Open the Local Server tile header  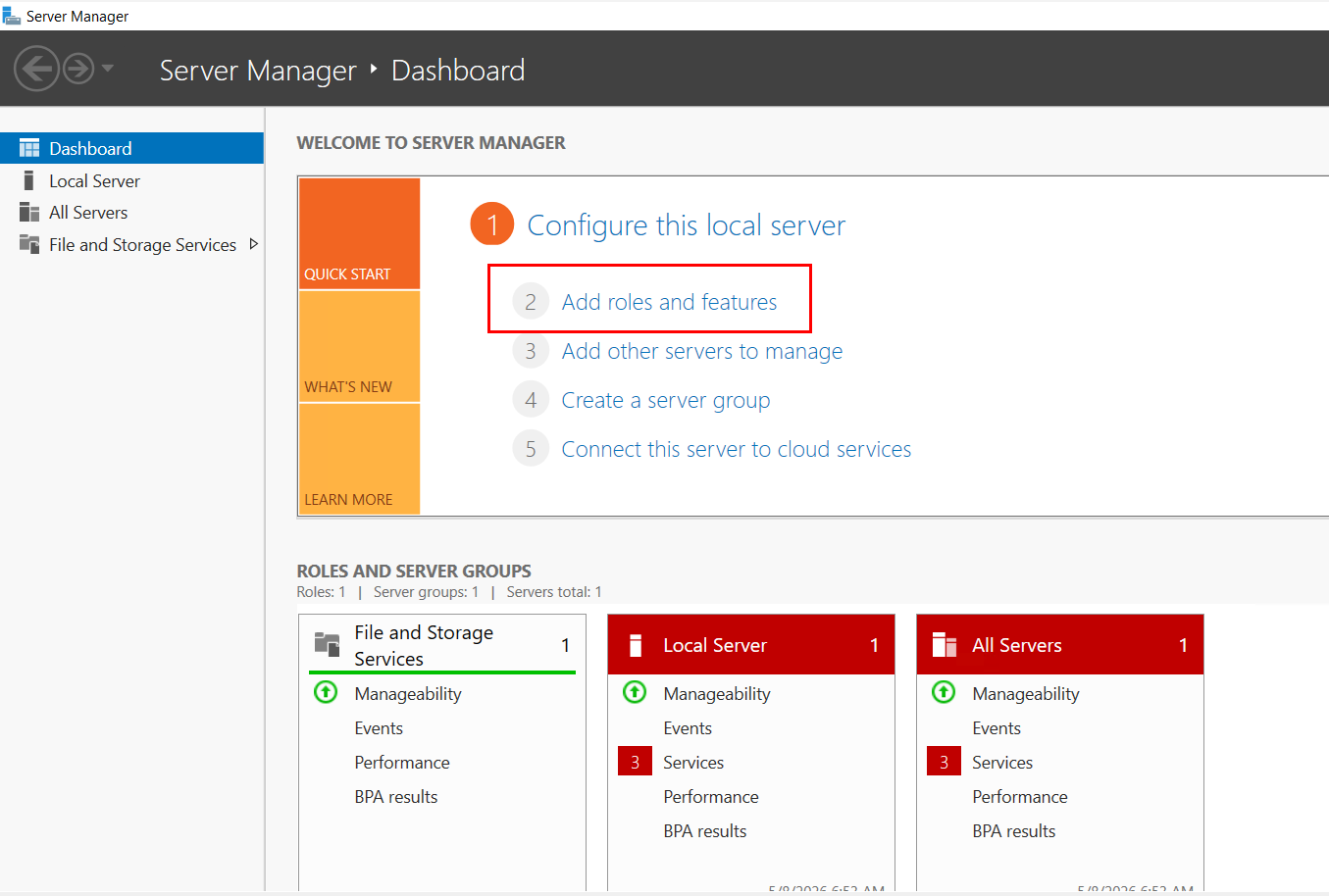(x=751, y=645)
